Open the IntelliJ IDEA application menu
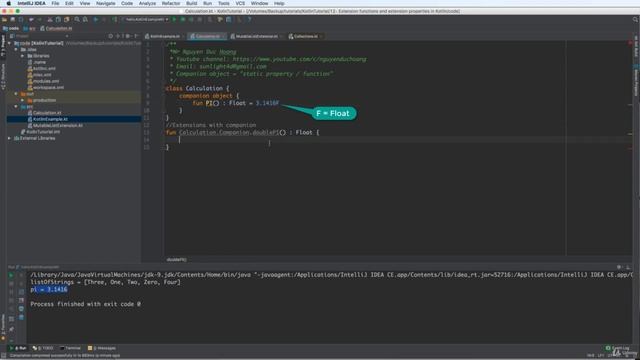Screen dimensions: 640x360 [x=31, y=3]
